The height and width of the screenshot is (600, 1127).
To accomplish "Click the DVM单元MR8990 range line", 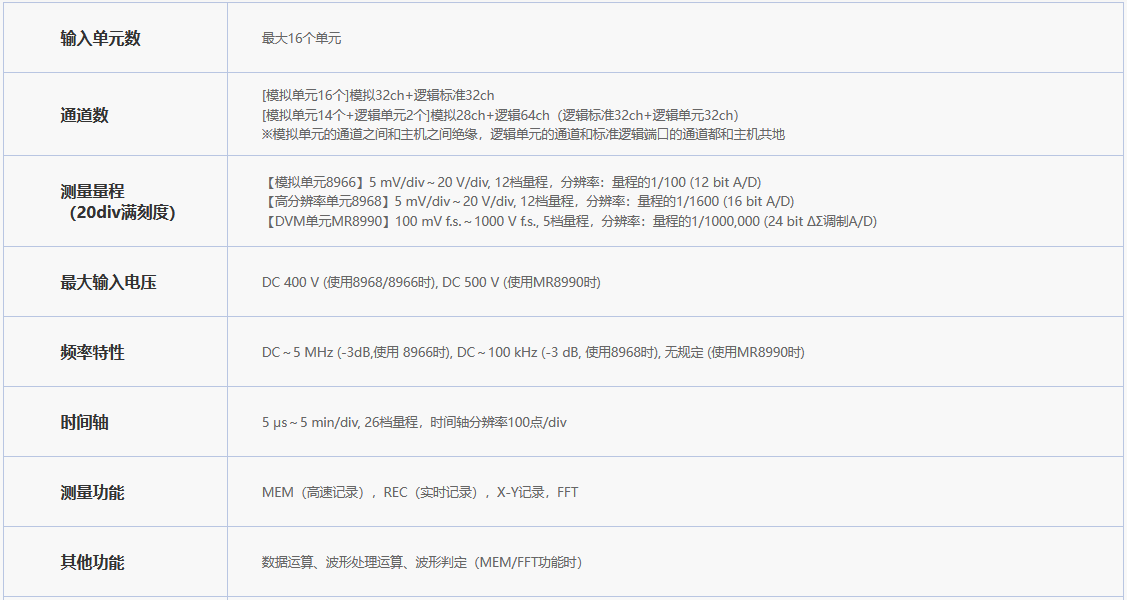I will (569, 221).
